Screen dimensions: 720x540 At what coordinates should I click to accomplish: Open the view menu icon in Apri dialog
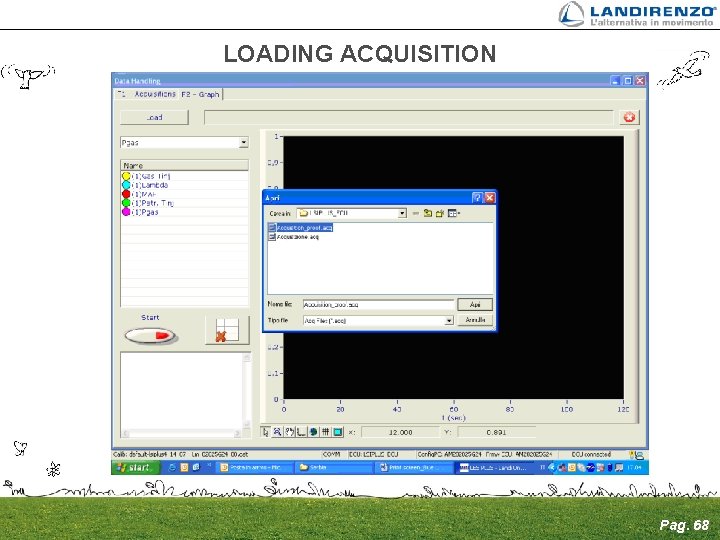[454, 213]
